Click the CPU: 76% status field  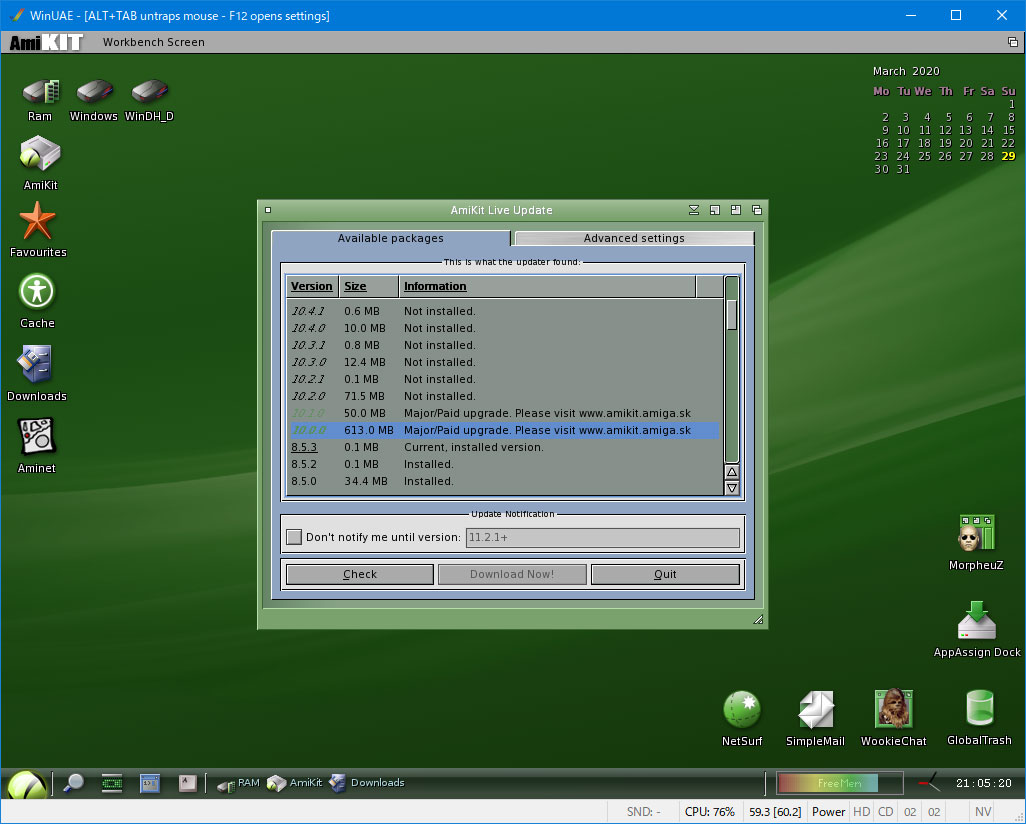point(709,812)
